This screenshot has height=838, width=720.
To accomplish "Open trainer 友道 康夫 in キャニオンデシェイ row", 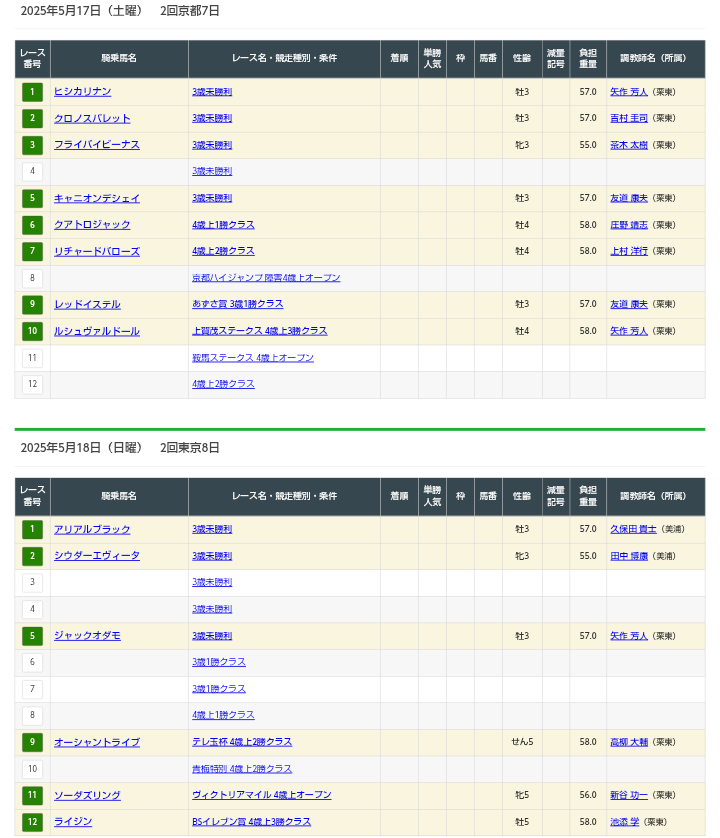I will click(629, 198).
